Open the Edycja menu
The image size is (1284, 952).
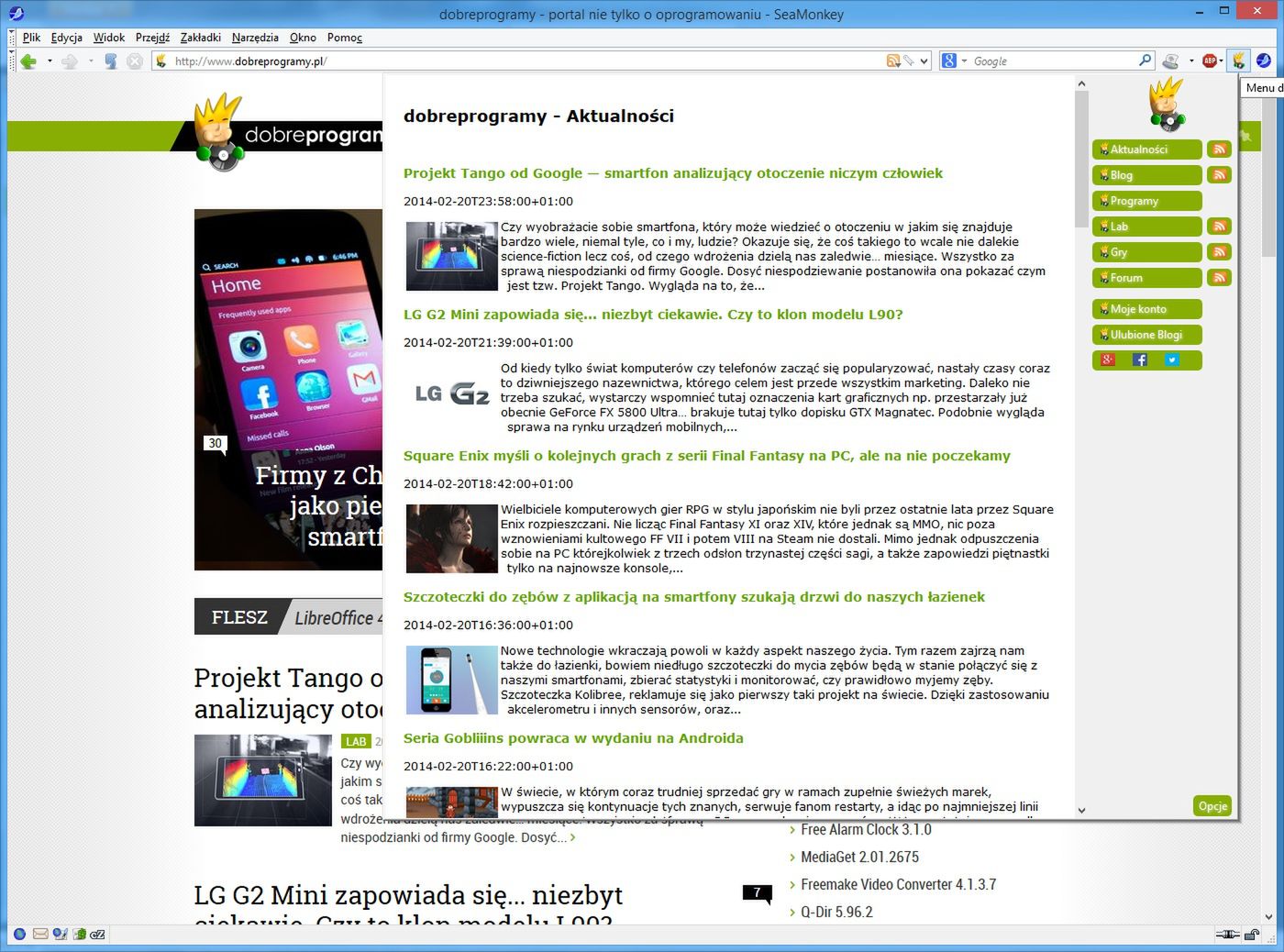[67, 38]
